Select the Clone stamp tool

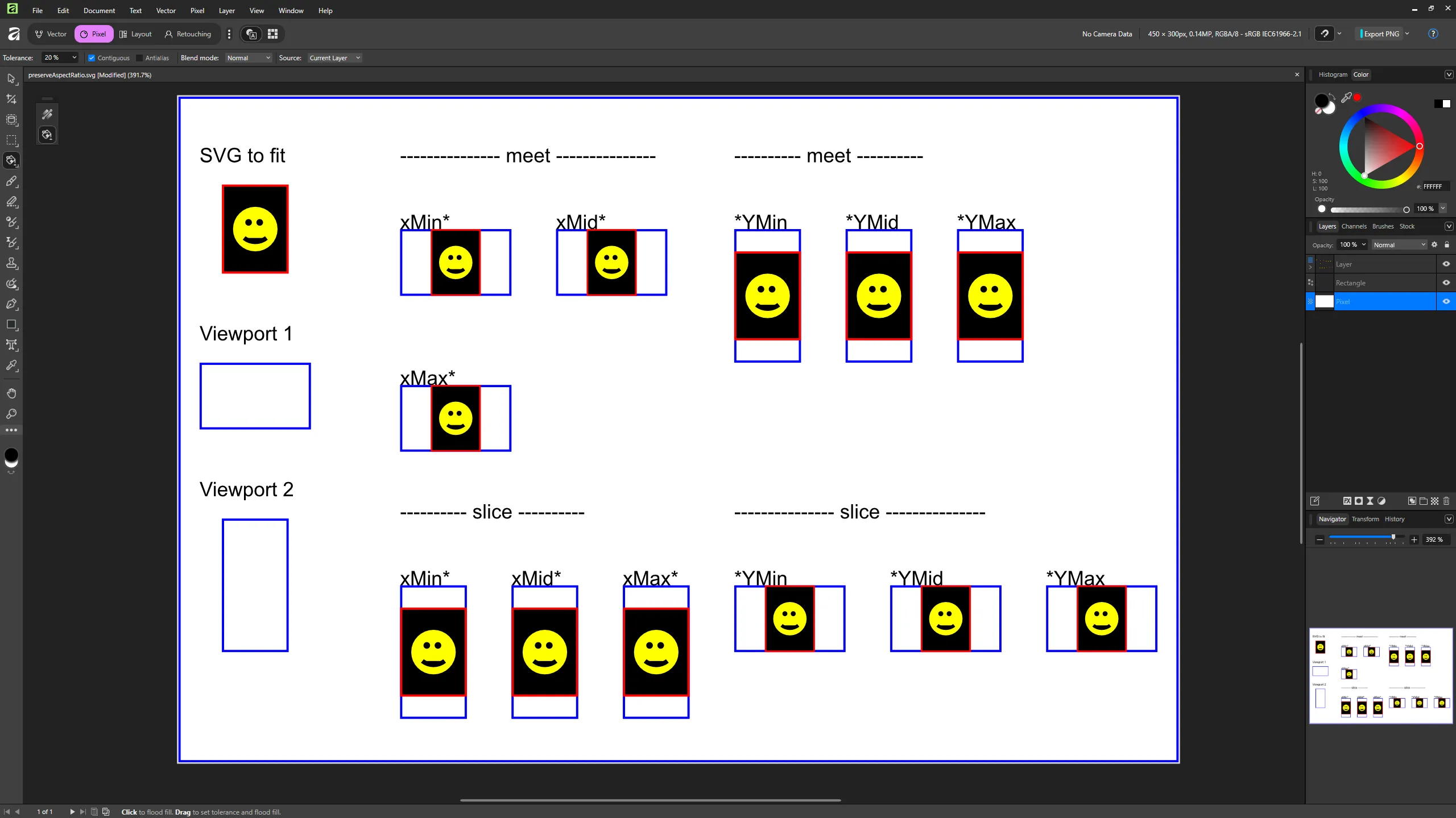tap(11, 263)
